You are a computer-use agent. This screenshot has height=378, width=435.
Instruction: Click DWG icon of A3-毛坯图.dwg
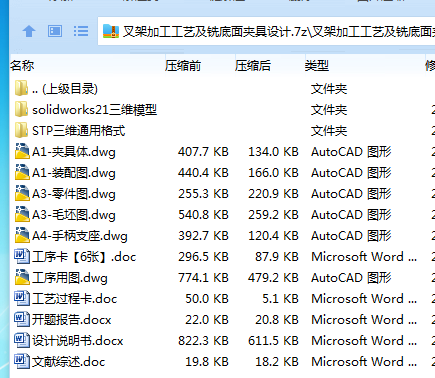tap(22, 214)
